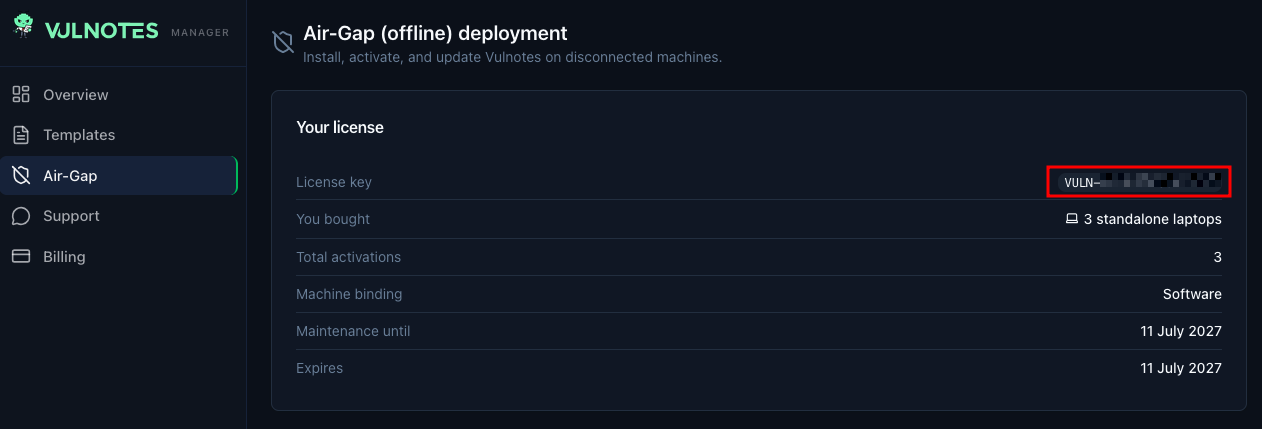Click the Support chat bubble icon
Screen dimensions: 1262x429
tap(21, 216)
